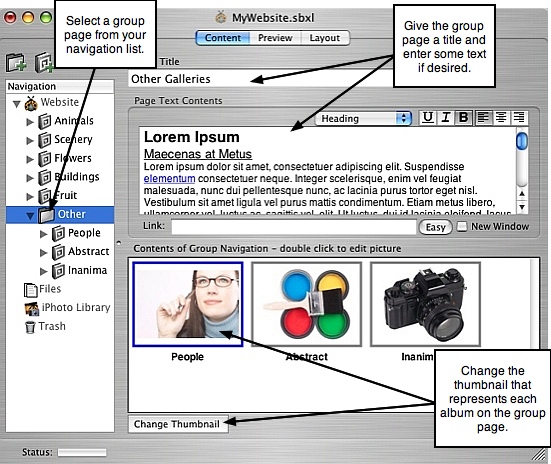Expand the People album under Other
This screenshot has width=551, height=464.
pyautogui.click(x=43, y=234)
